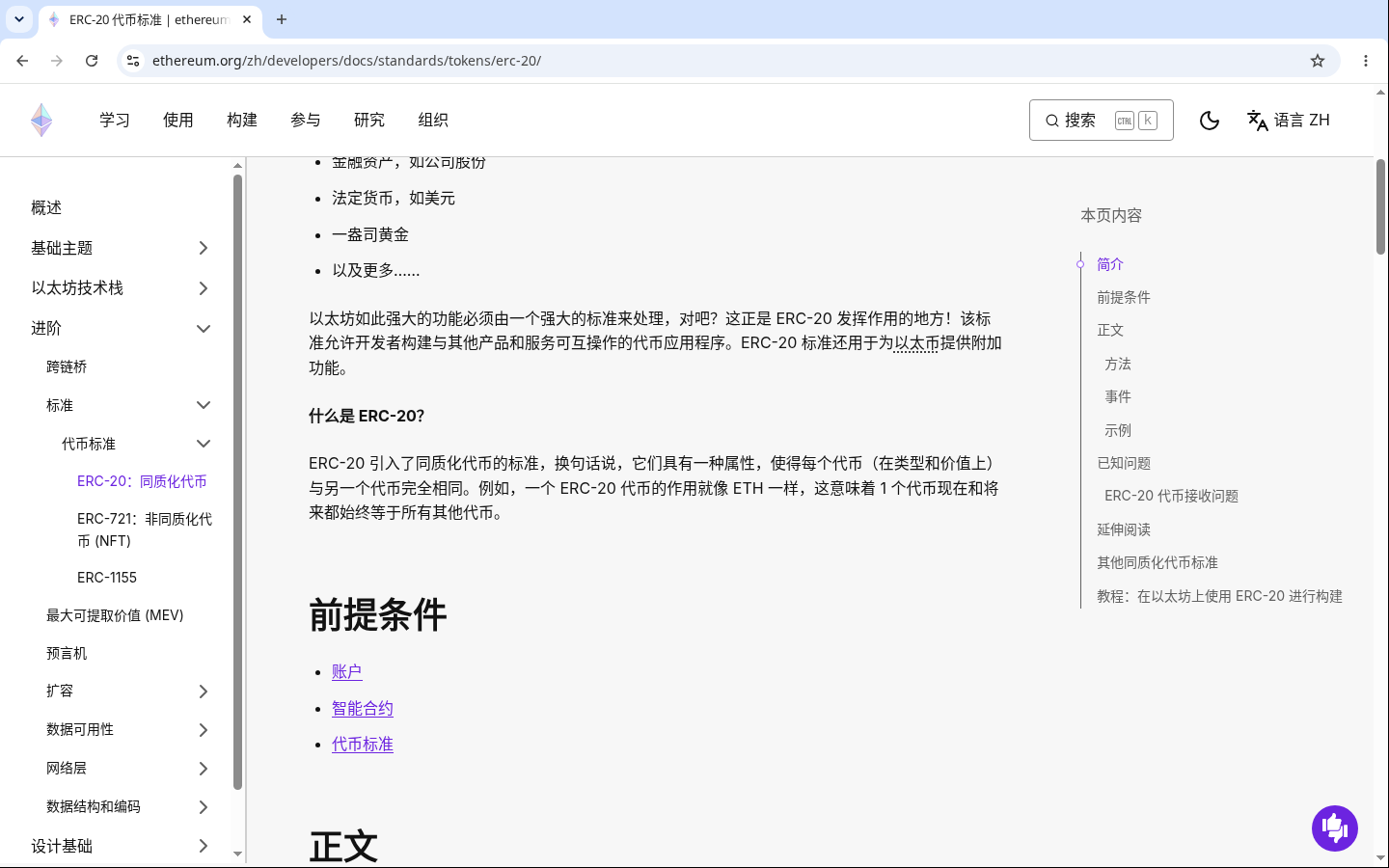Image resolution: width=1389 pixels, height=868 pixels.
Task: Close the ERC-20 代币标准 tab
Action: (x=247, y=19)
